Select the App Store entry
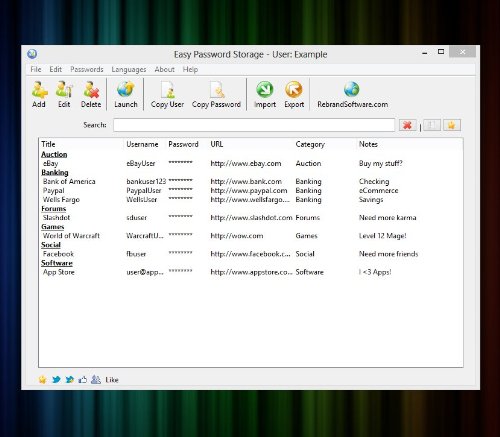The image size is (500, 437). click(x=251, y=272)
